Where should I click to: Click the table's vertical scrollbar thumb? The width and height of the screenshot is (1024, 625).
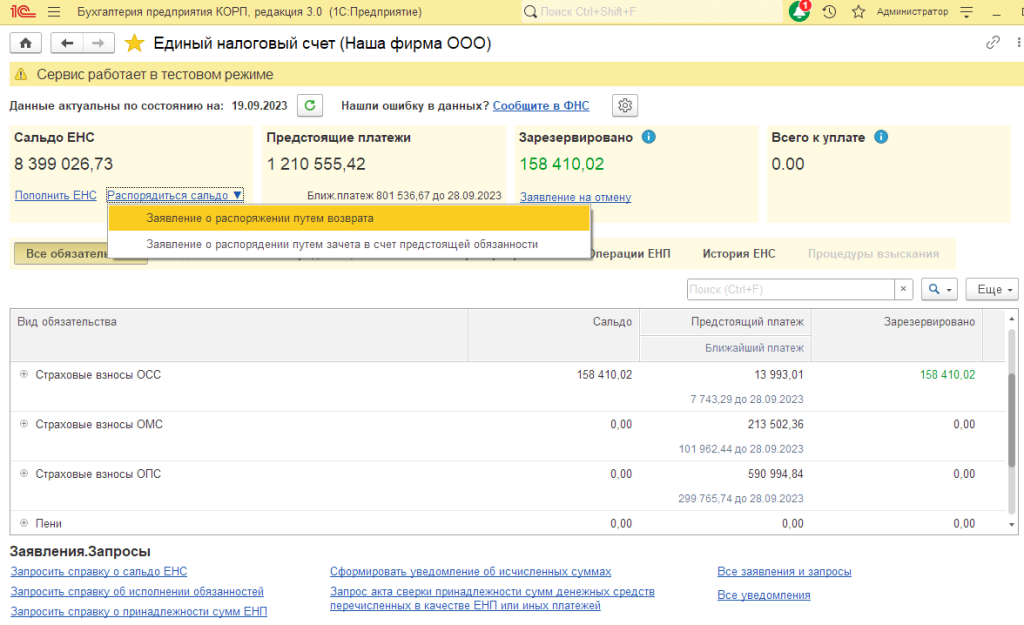[x=1012, y=419]
